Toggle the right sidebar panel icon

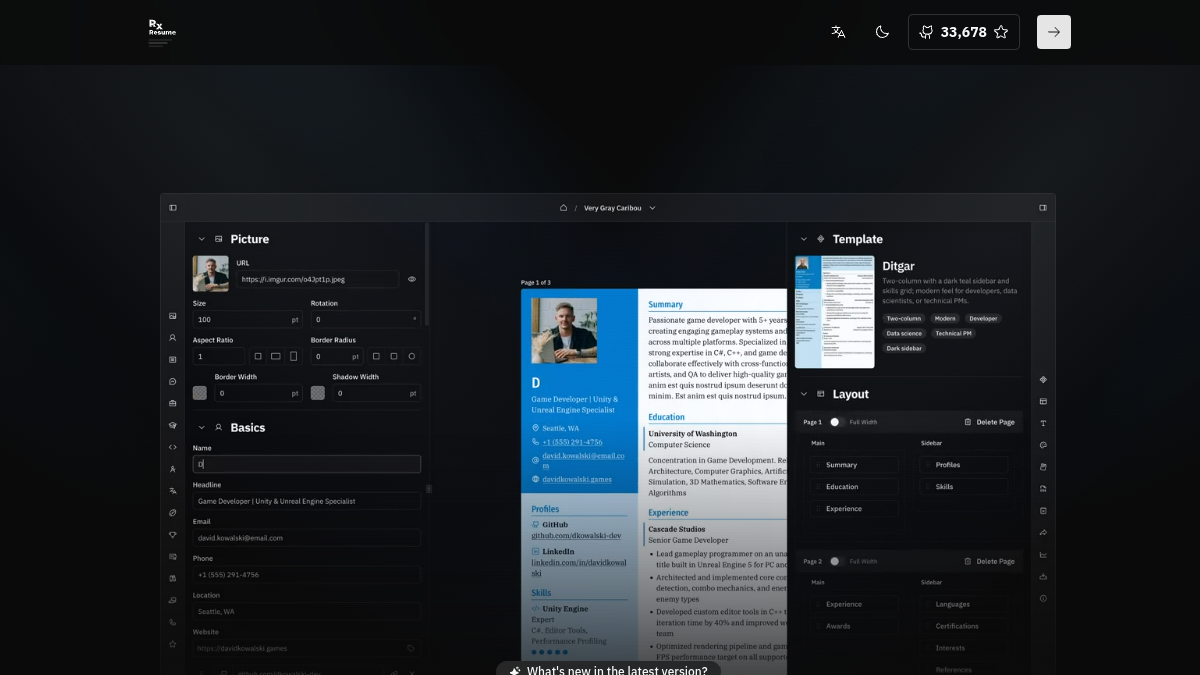coord(1043,208)
